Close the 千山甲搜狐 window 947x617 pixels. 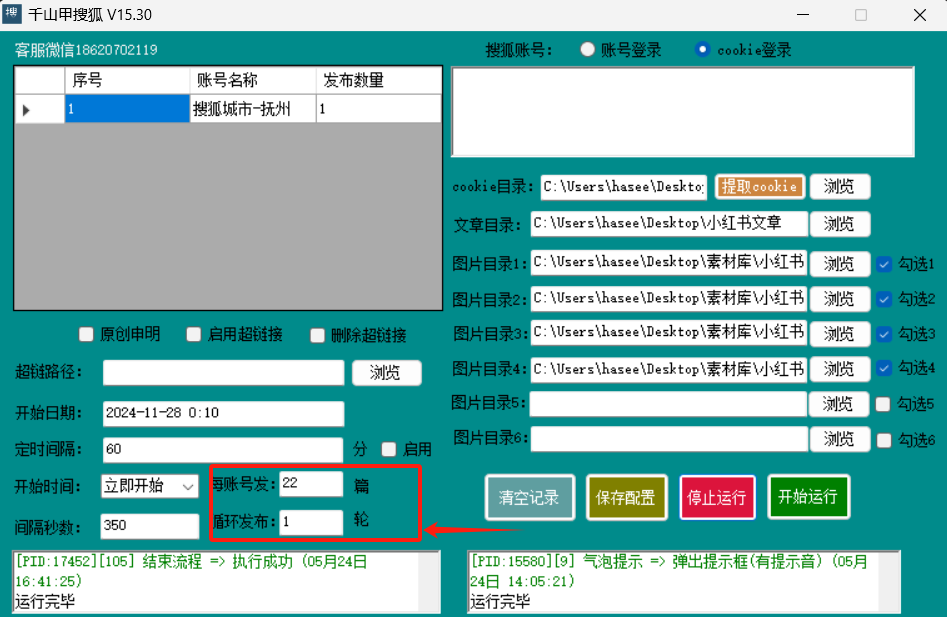pyautogui.click(x=920, y=14)
